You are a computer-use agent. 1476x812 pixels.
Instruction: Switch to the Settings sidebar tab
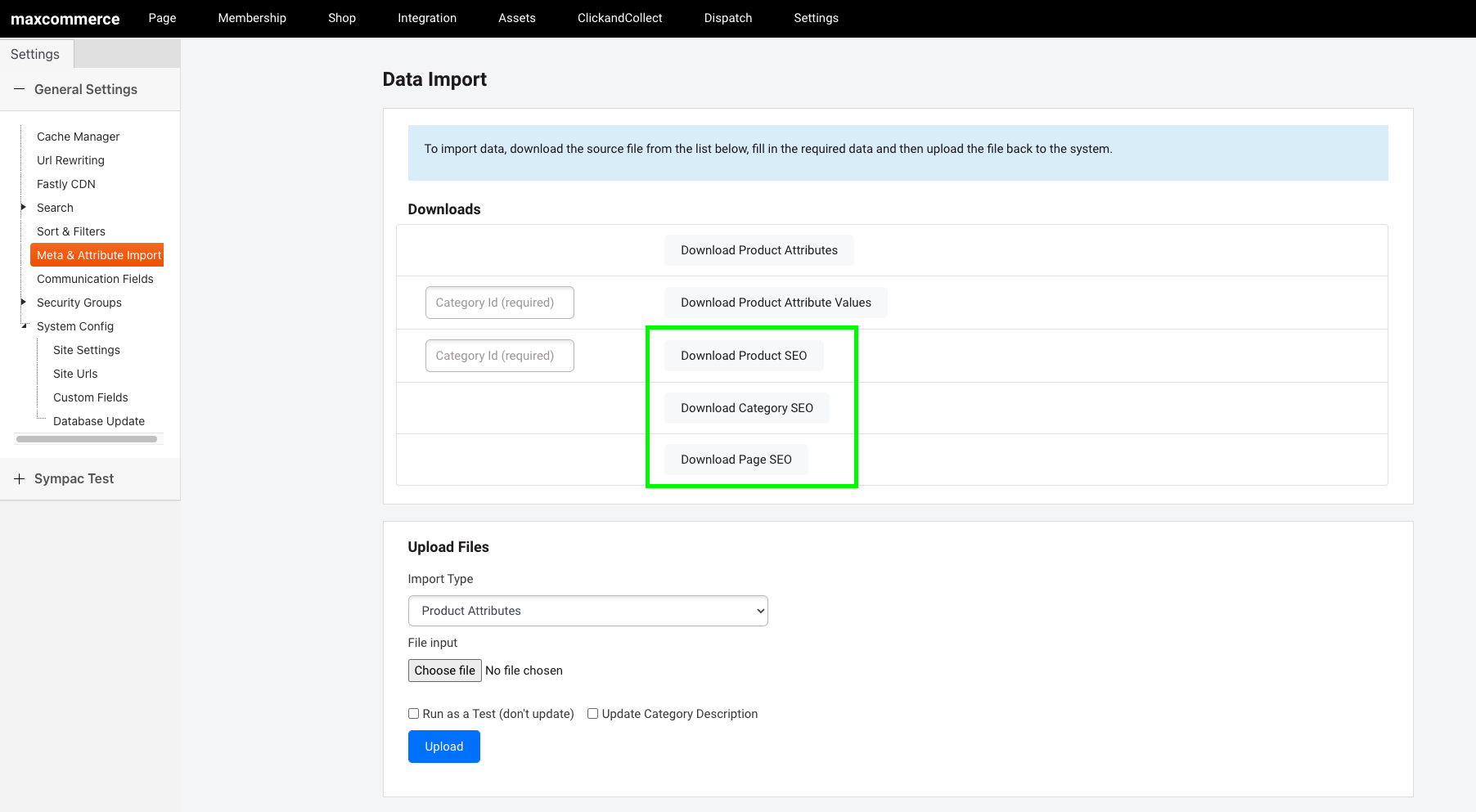[36, 54]
